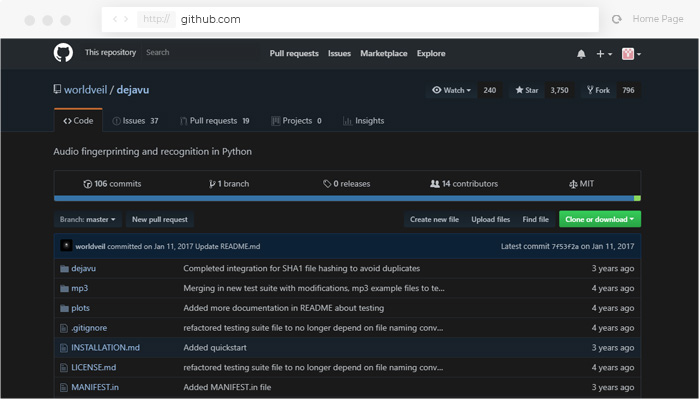The width and height of the screenshot is (700, 400).
Task: Click the .gitignore file icon
Action: tap(64, 328)
